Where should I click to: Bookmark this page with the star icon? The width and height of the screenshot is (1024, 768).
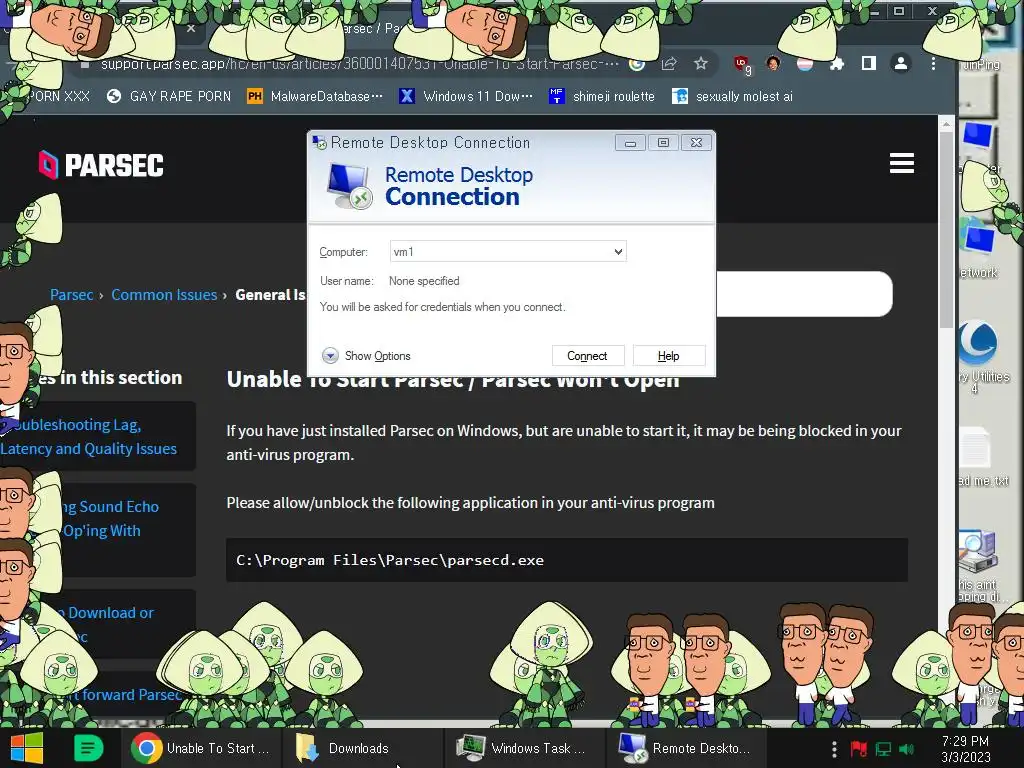pyautogui.click(x=701, y=63)
